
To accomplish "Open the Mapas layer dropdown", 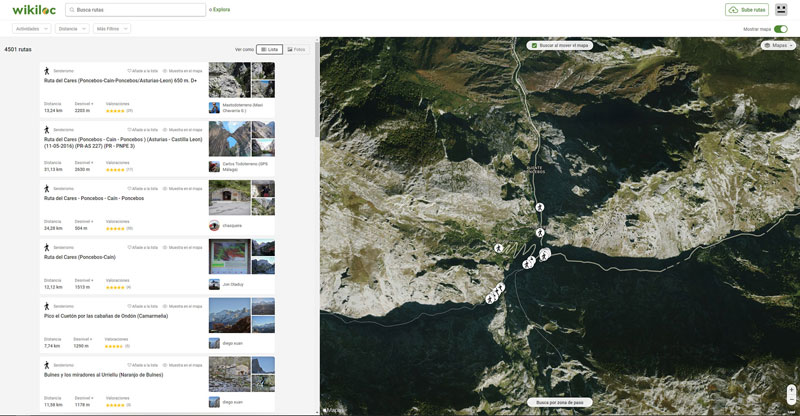I will [779, 45].
